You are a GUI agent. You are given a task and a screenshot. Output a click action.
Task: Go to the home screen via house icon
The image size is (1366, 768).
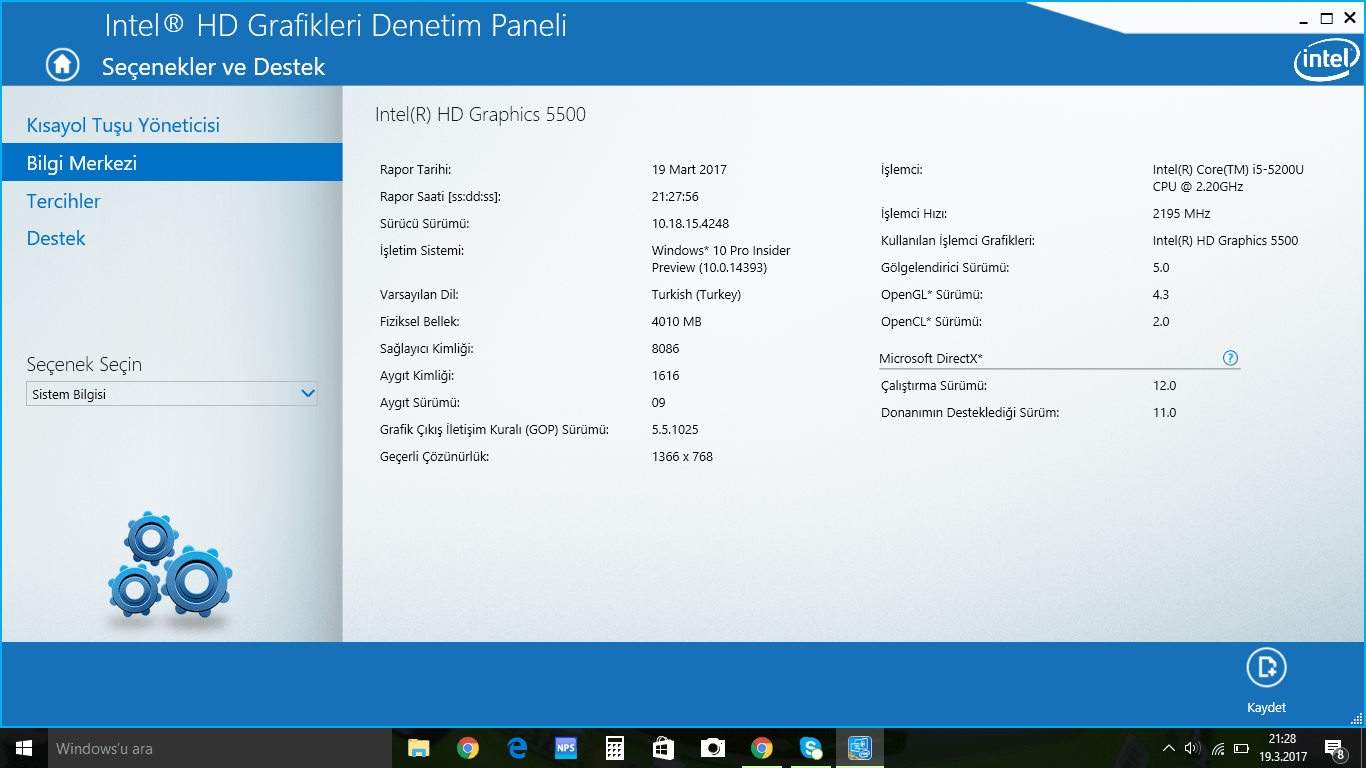(62, 65)
